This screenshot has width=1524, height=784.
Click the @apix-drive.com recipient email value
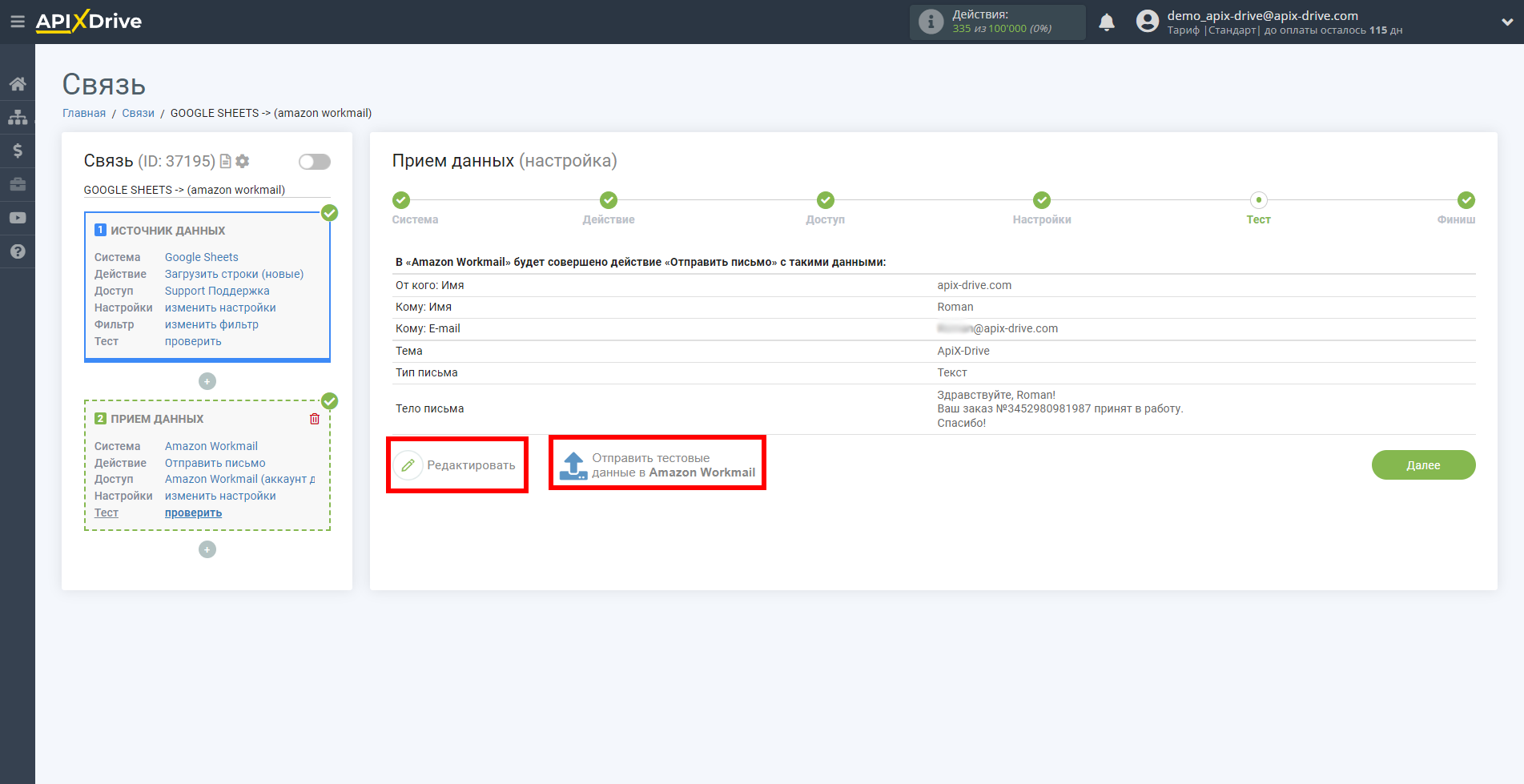pos(997,328)
